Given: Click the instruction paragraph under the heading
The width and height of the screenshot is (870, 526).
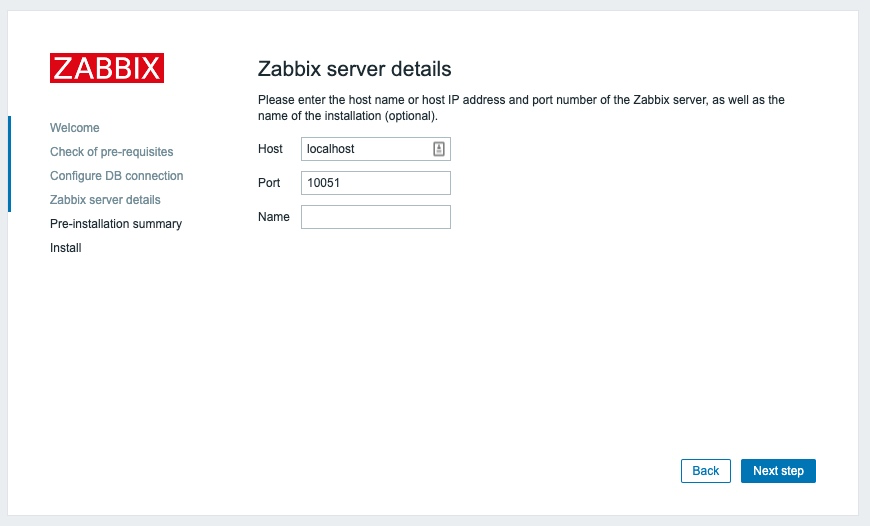Looking at the screenshot, I should coord(520,108).
